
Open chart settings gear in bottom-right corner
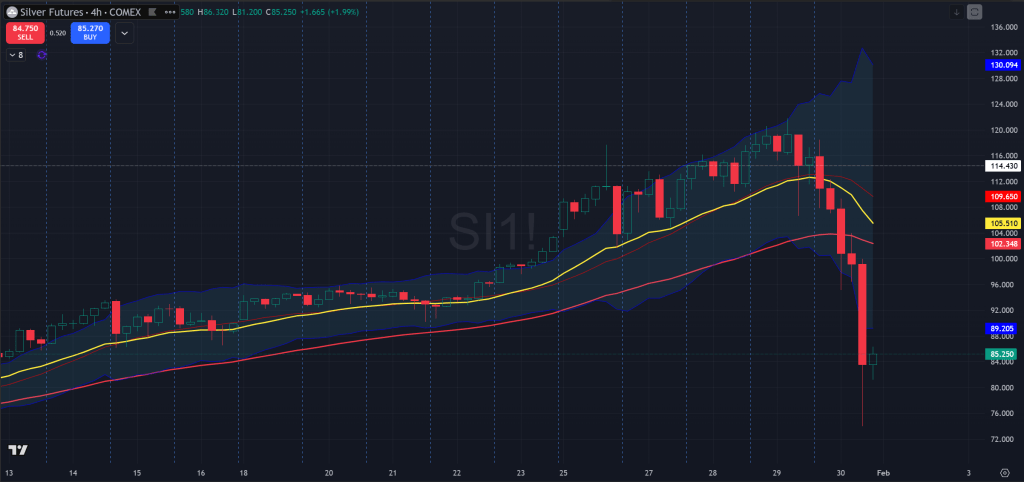pos(1004,471)
